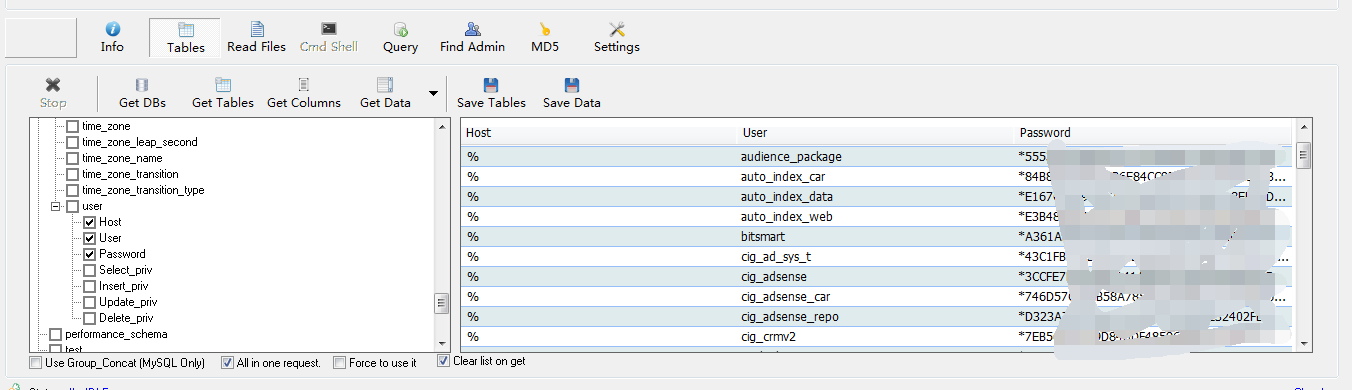The height and width of the screenshot is (390, 1352).
Task: Check the Select_priv column checkbox
Action: [x=90, y=270]
